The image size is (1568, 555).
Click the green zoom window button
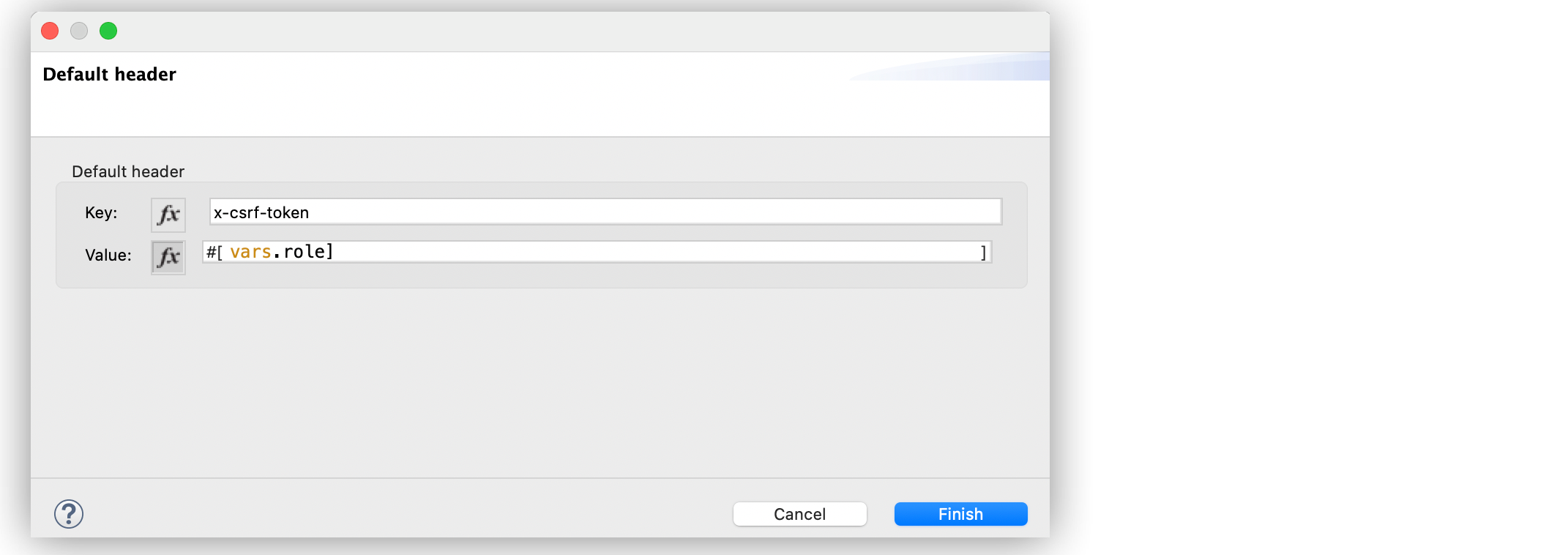(x=108, y=31)
